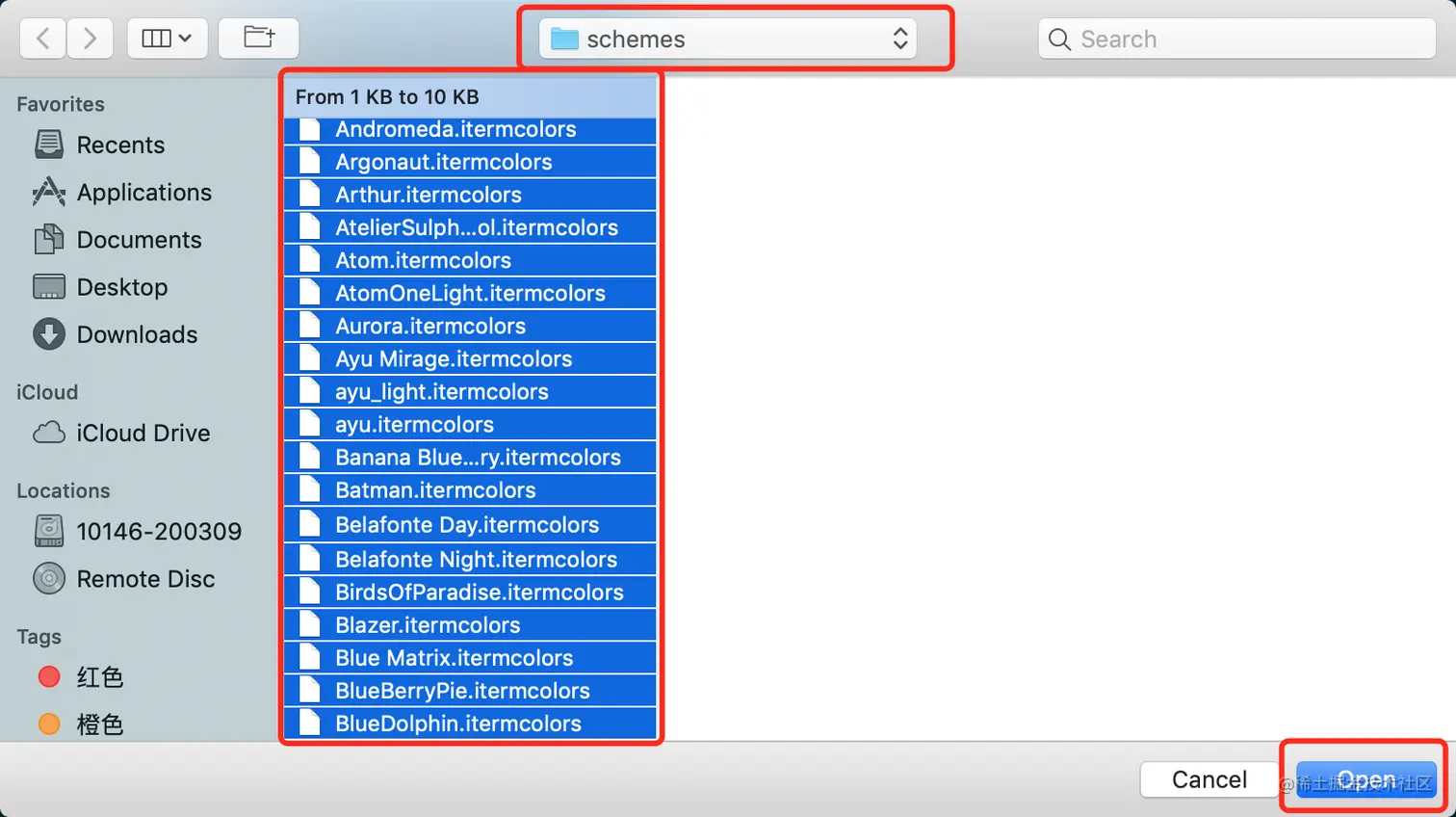Click the Downloads arrow icon
Viewport: 1456px width, 817px height.
[49, 334]
